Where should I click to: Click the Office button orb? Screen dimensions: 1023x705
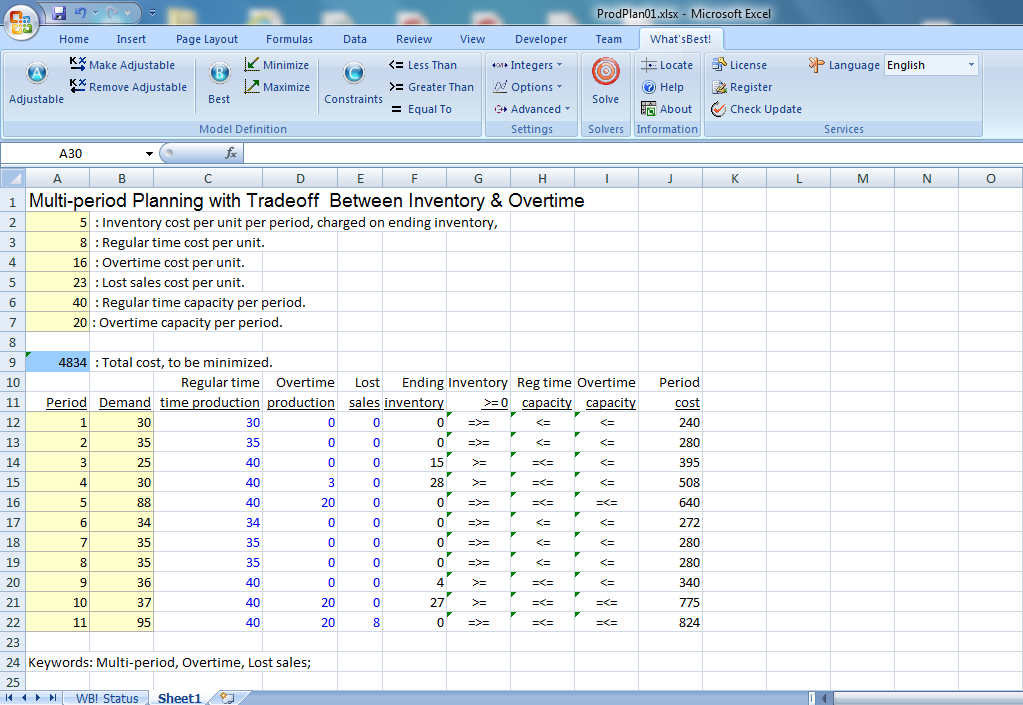(22, 20)
